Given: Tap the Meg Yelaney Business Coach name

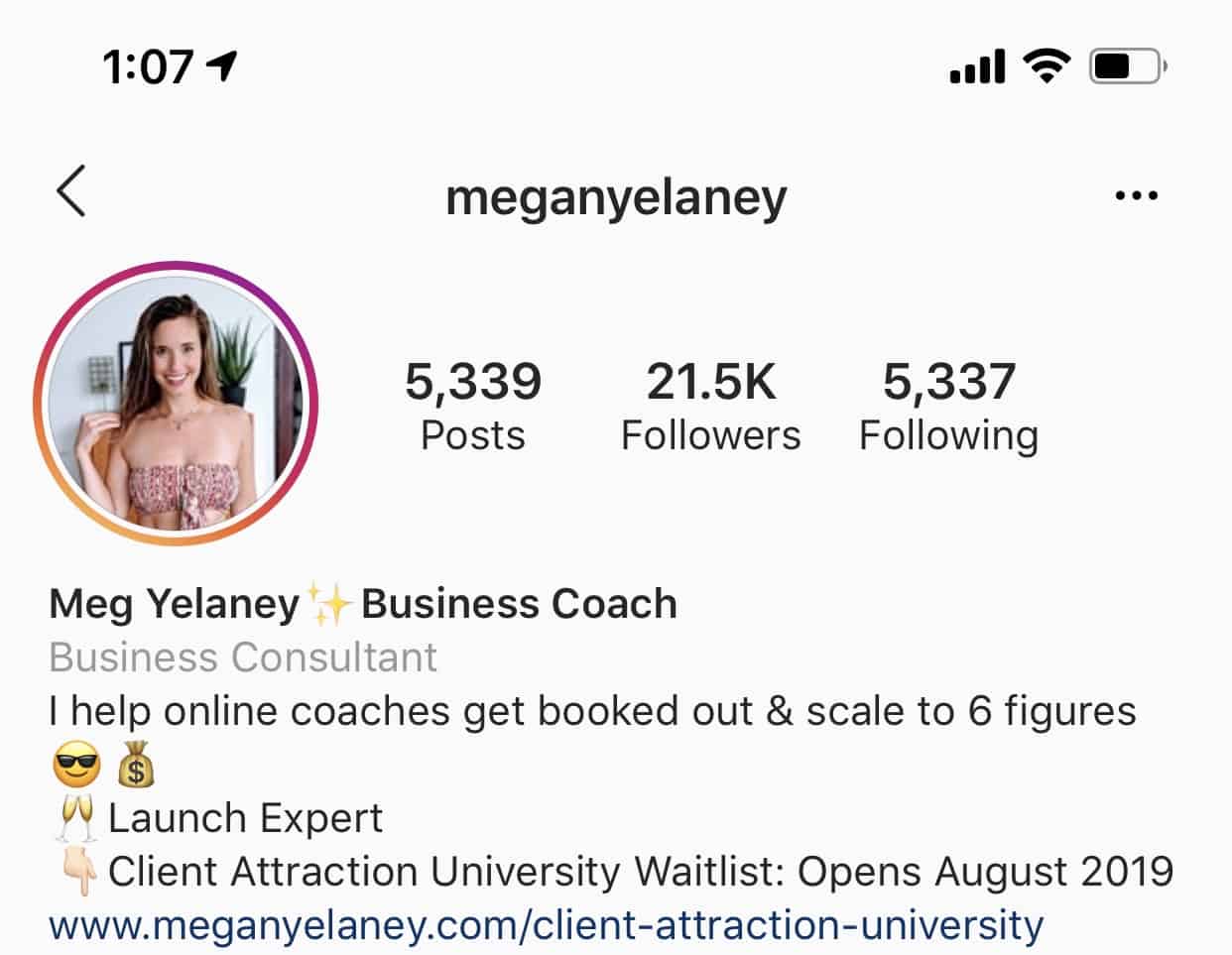Looking at the screenshot, I should coord(363,604).
